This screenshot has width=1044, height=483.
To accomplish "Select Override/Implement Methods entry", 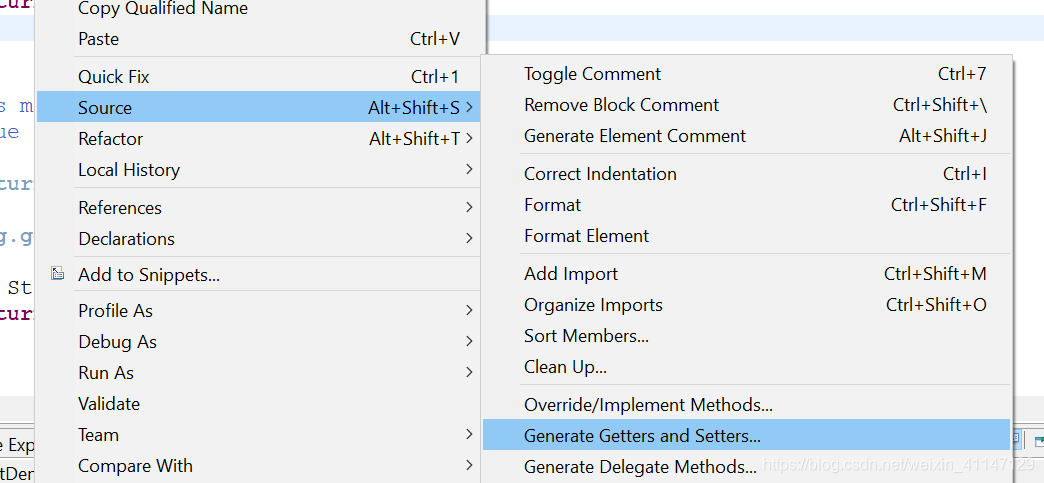I will click(648, 405).
